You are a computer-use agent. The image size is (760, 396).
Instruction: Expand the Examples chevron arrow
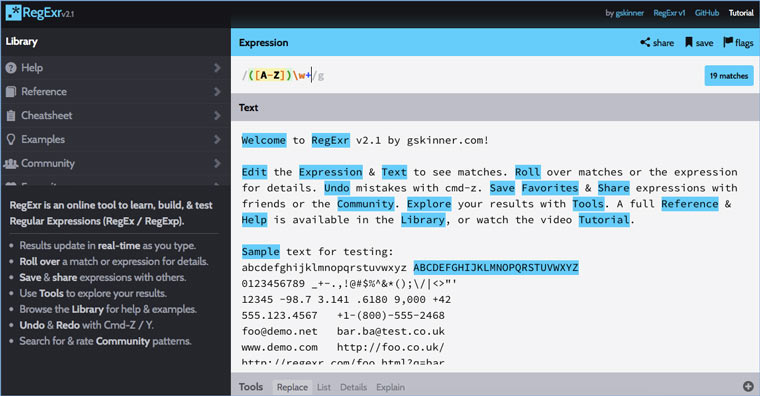pos(217,140)
